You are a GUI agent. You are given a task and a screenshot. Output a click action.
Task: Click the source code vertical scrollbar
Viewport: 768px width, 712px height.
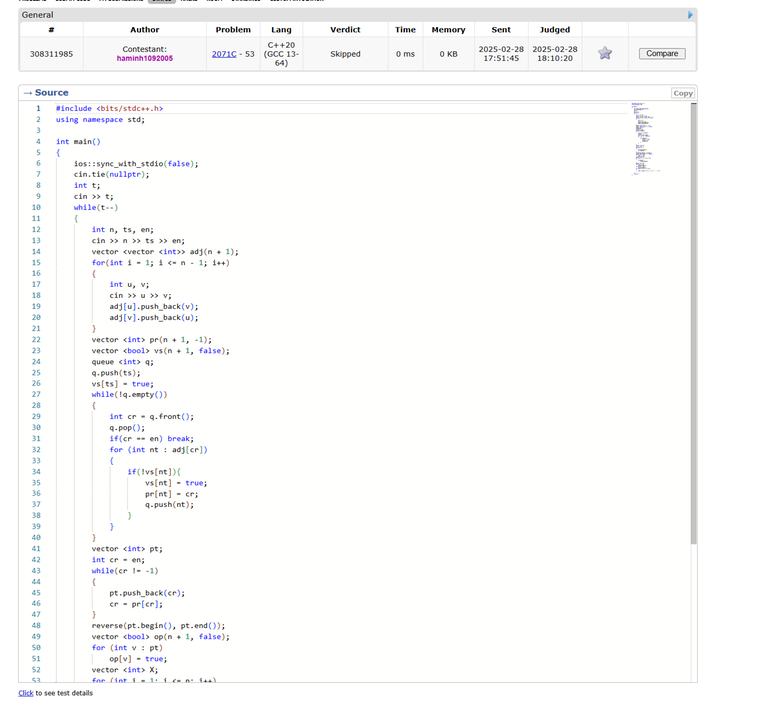pos(693,320)
